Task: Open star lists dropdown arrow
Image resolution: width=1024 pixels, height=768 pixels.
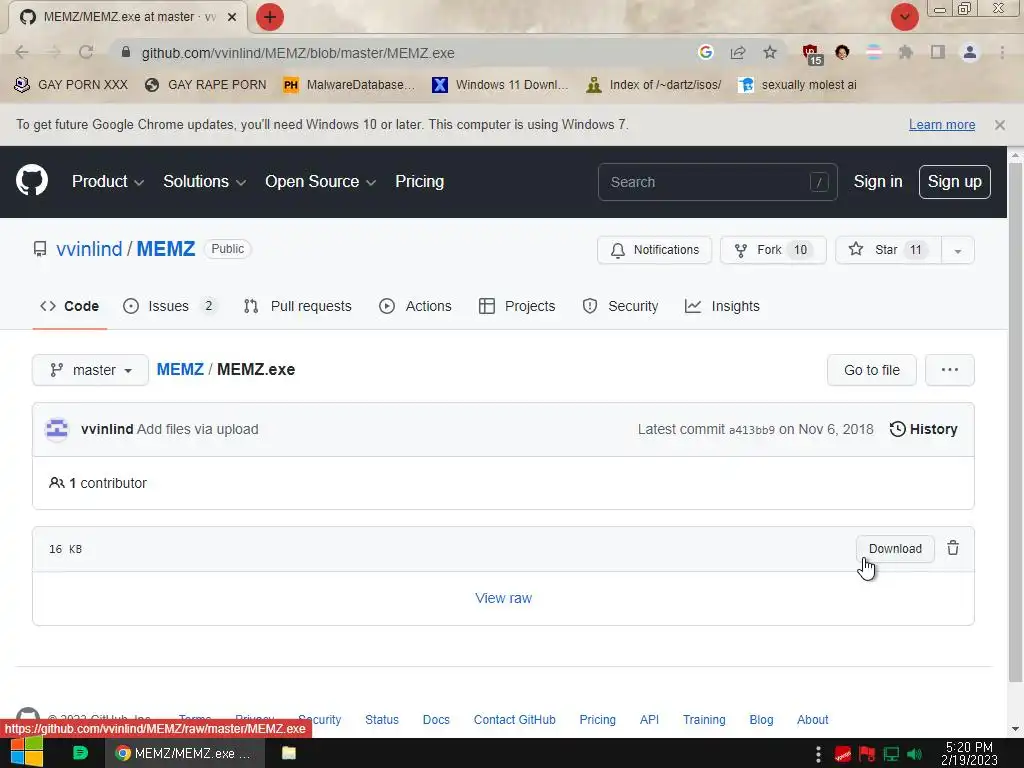Action: [957, 250]
